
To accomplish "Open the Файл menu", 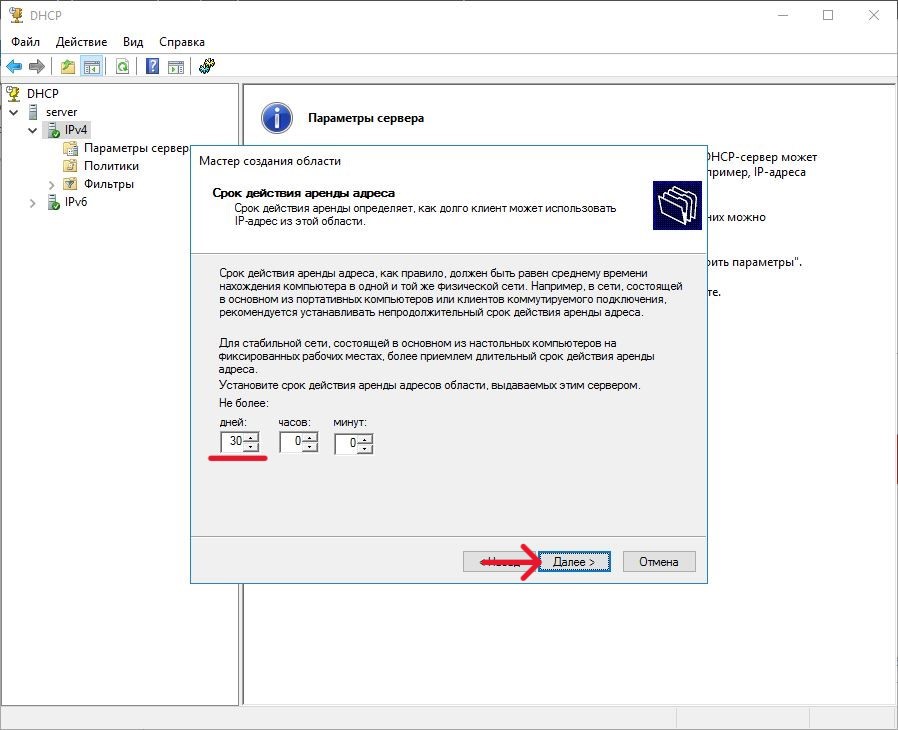I will (x=26, y=42).
